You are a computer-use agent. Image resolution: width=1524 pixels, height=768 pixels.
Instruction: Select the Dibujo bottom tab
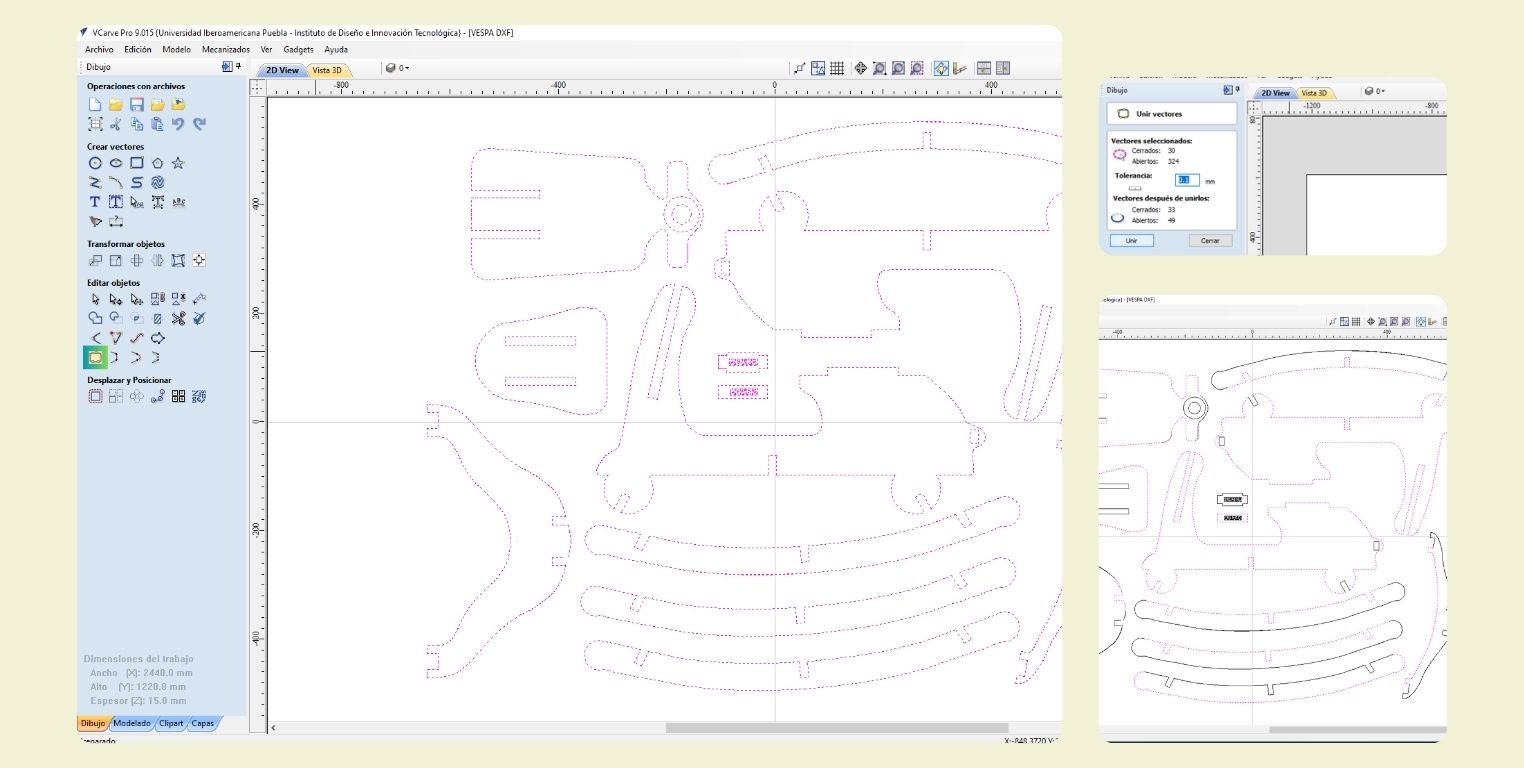pos(92,723)
